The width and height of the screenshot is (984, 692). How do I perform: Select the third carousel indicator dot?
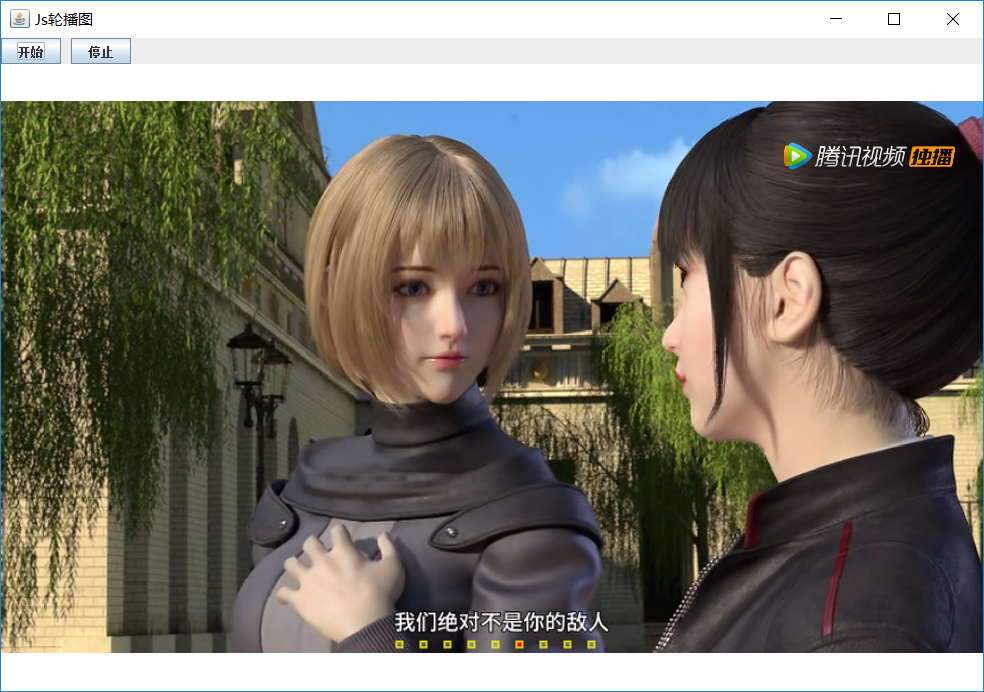447,644
